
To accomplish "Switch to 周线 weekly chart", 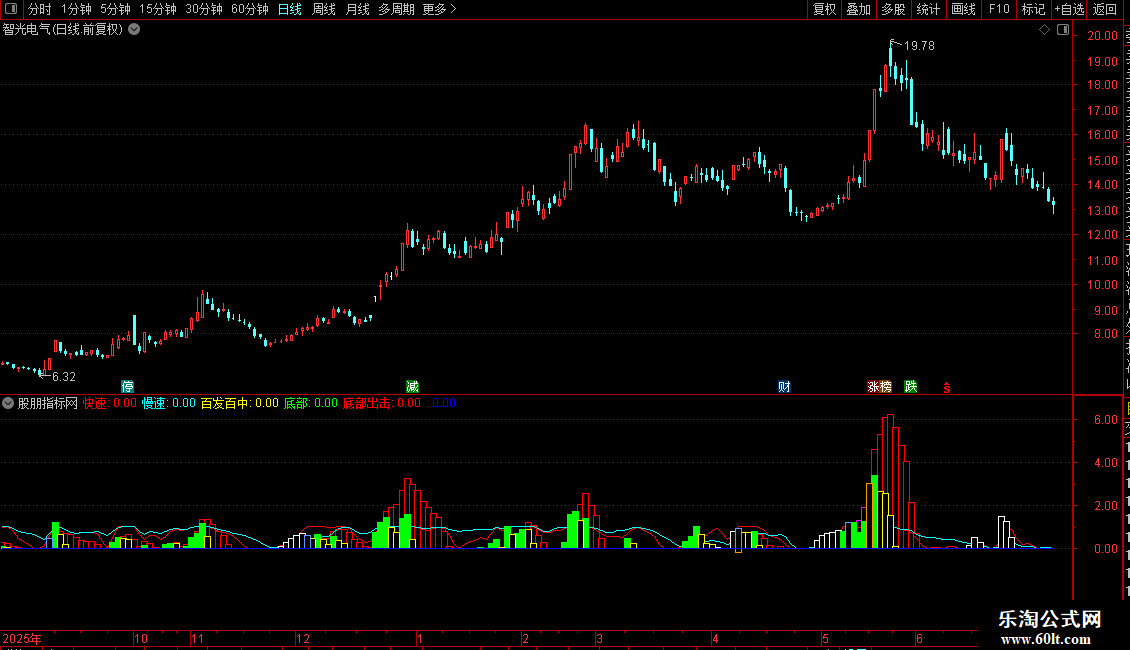I will [324, 9].
